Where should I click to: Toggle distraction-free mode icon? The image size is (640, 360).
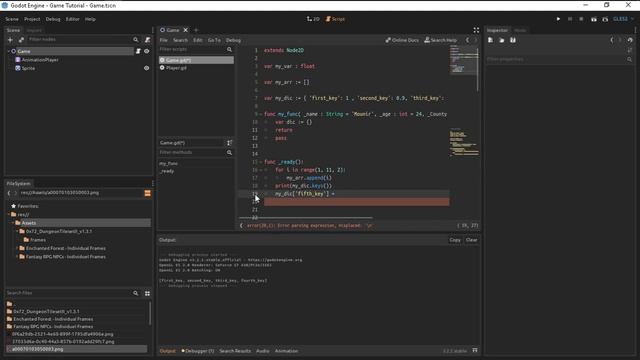tap(476, 30)
